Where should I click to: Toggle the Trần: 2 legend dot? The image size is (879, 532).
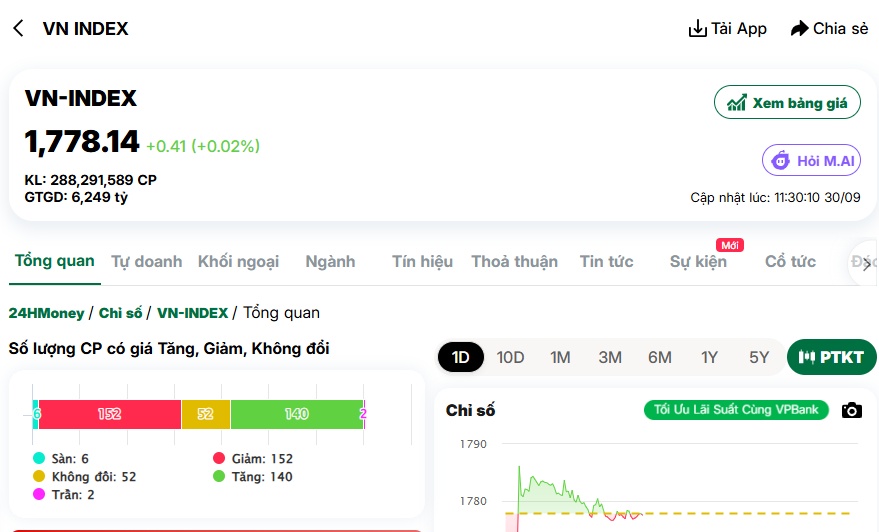click(x=39, y=494)
